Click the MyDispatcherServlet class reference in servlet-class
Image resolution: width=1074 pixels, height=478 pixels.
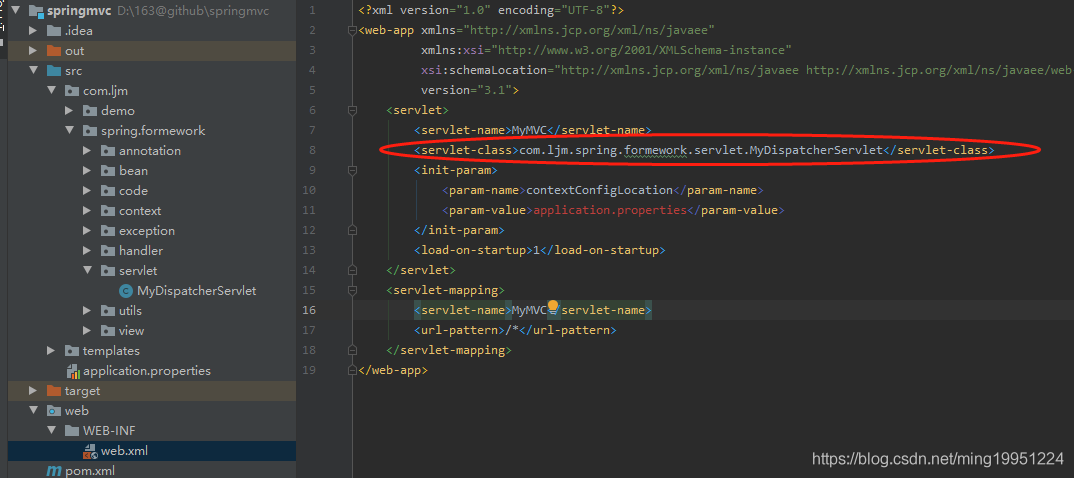point(815,150)
